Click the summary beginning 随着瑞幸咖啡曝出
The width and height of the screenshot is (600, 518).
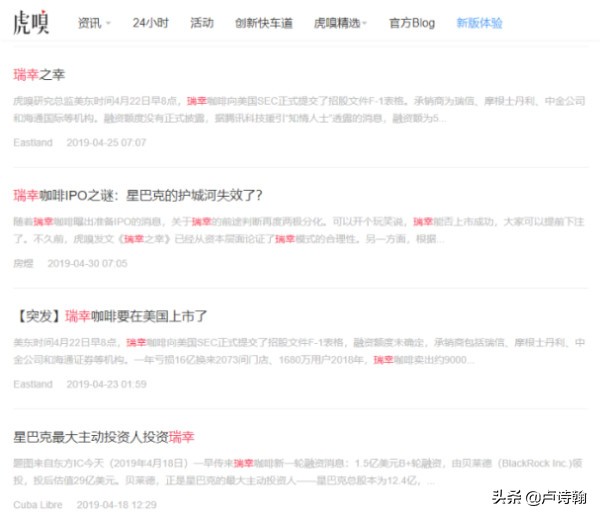pos(299,230)
